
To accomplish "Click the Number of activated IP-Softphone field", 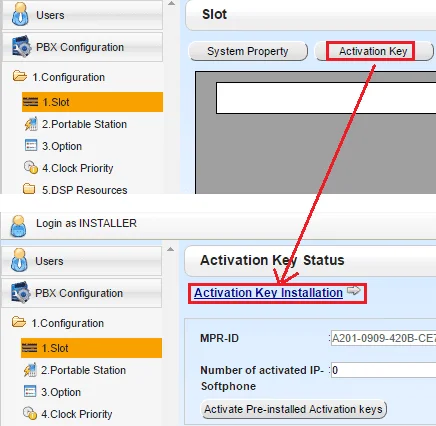I will pyautogui.click(x=383, y=370).
